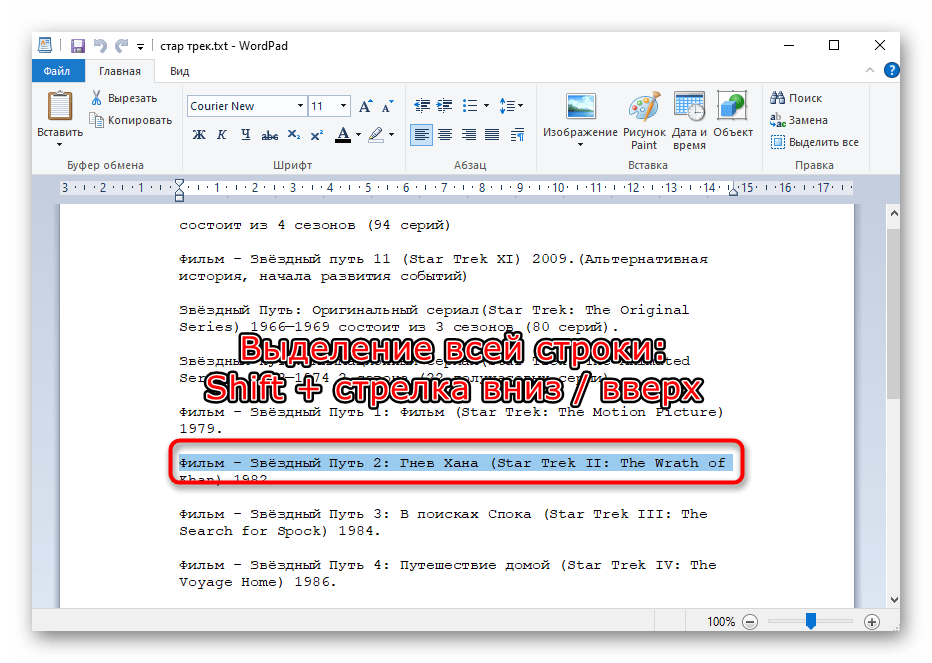
Task: Click the subscript formatting icon
Action: click(x=294, y=135)
